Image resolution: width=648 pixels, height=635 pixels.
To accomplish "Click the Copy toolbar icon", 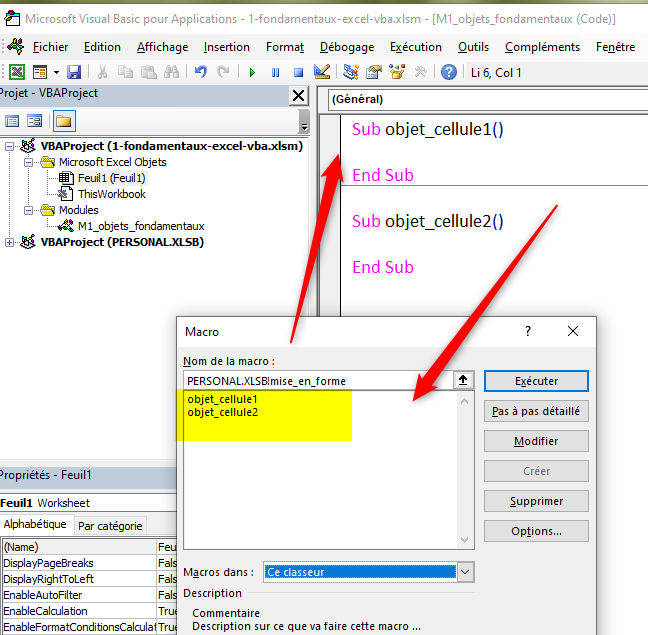I will (x=125, y=72).
